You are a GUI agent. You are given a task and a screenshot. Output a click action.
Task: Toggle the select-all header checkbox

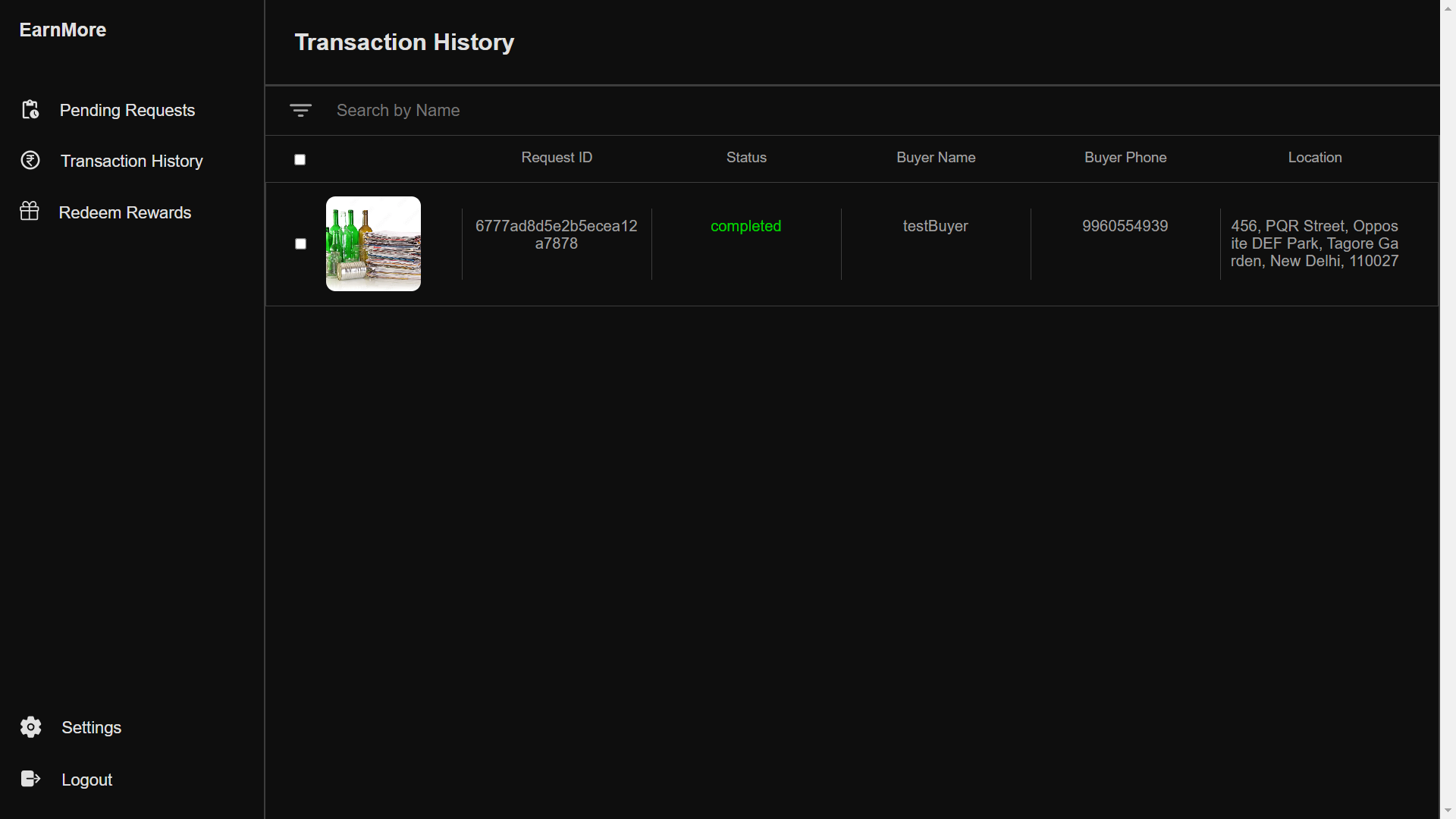pos(300,159)
